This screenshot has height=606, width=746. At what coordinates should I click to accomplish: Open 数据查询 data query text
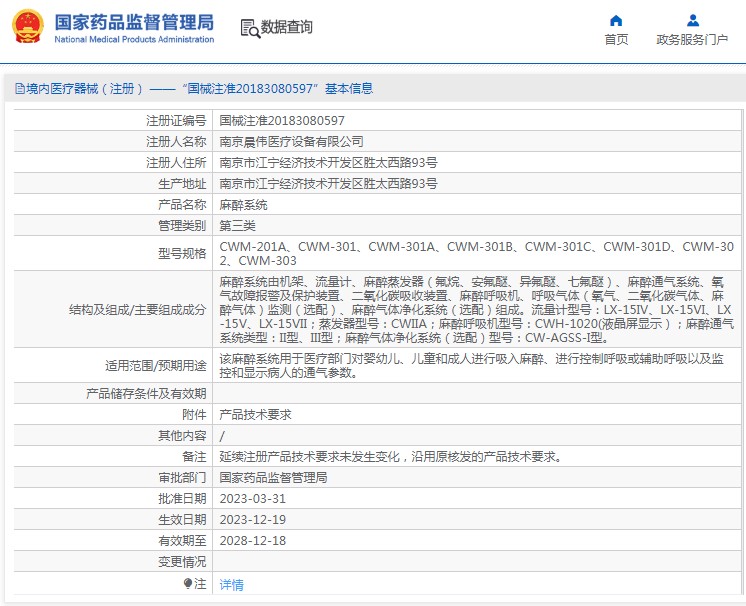(x=286, y=28)
